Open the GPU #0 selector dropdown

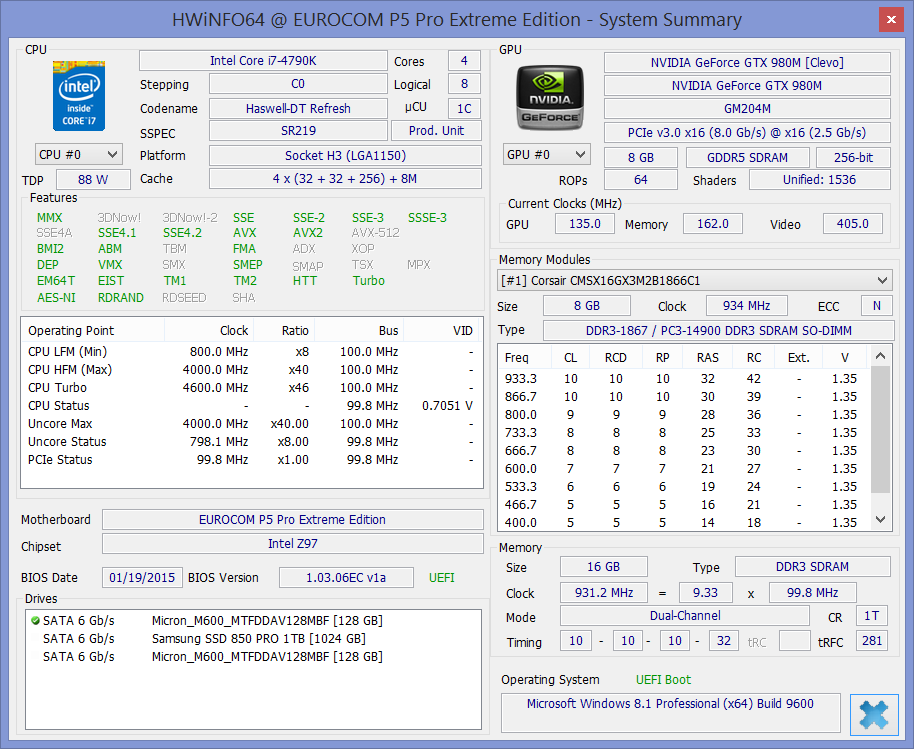pos(547,154)
